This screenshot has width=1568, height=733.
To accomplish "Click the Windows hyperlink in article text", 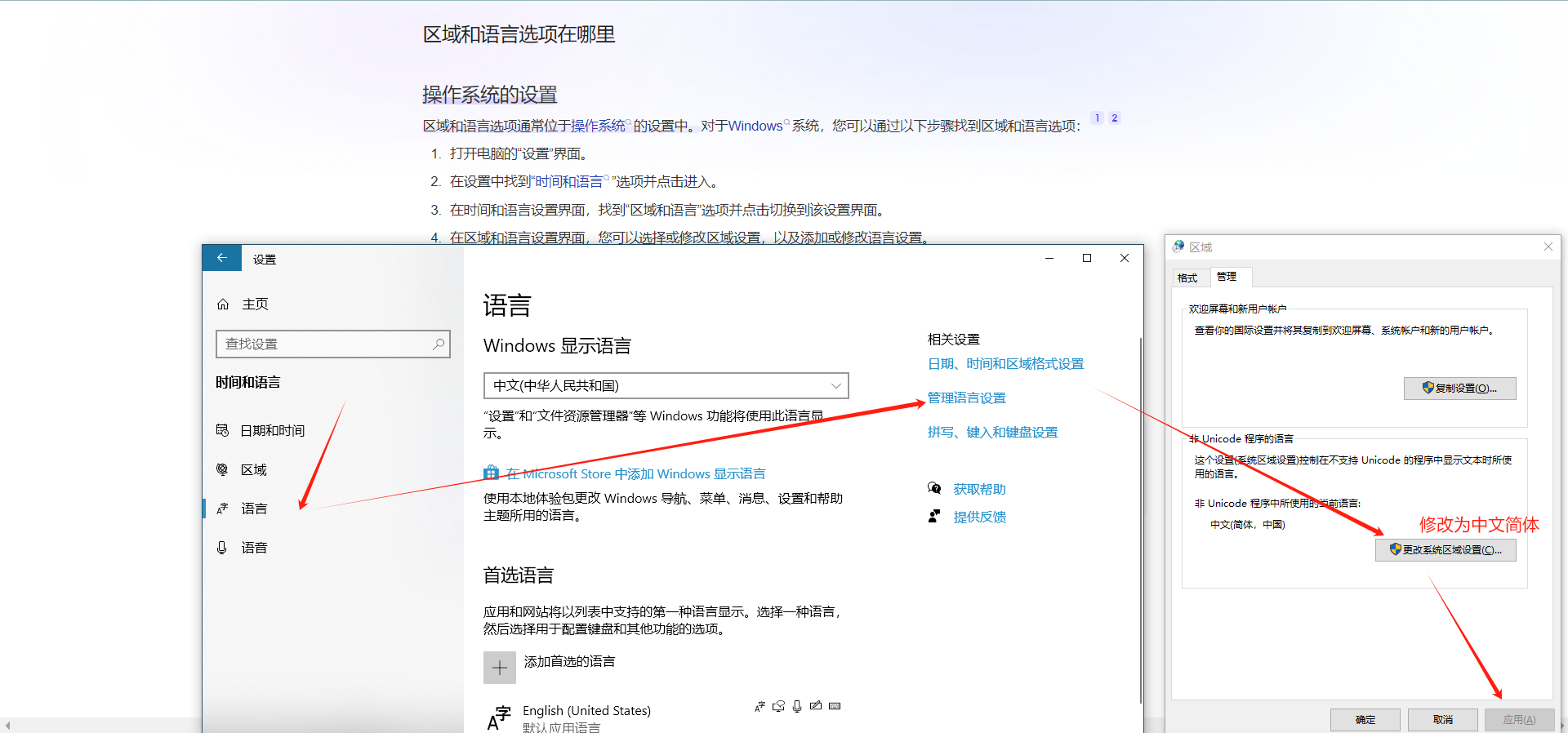I will coord(755,126).
